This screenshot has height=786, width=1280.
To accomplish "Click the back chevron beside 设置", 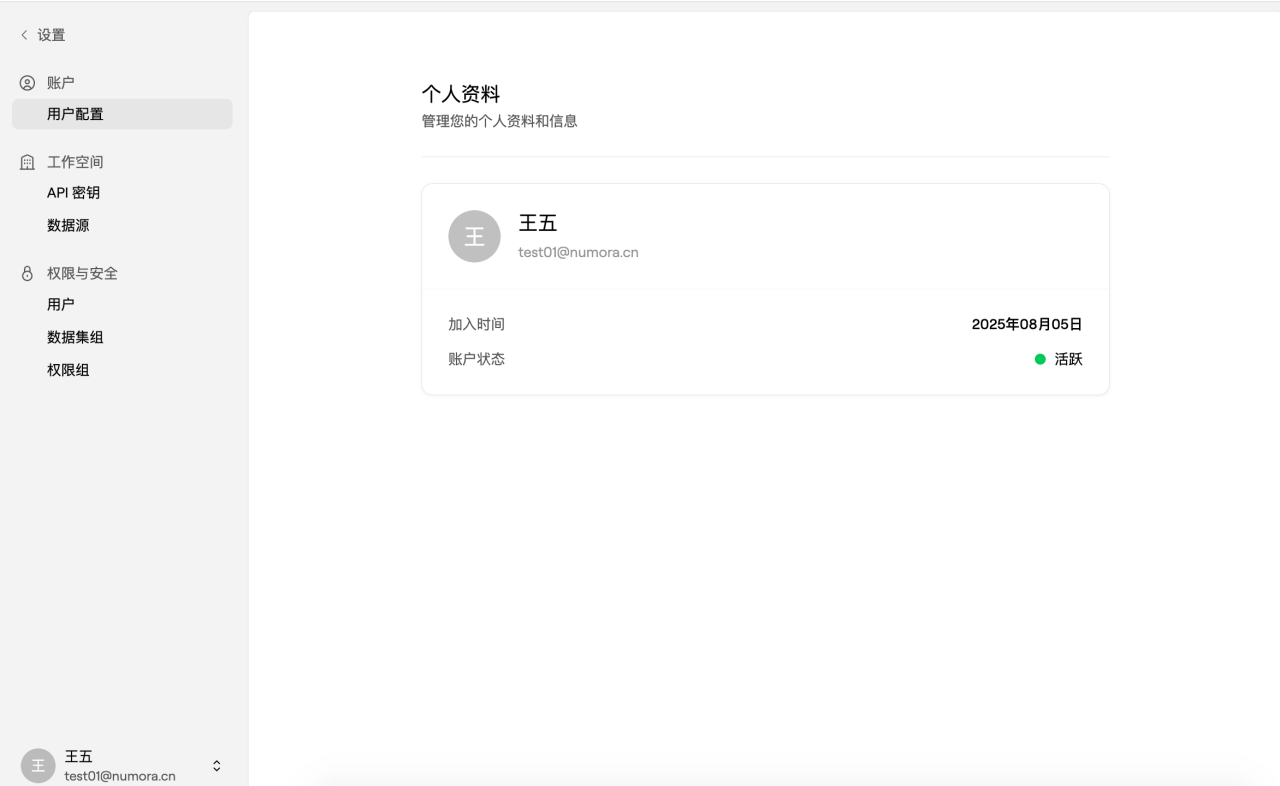I will (23, 34).
